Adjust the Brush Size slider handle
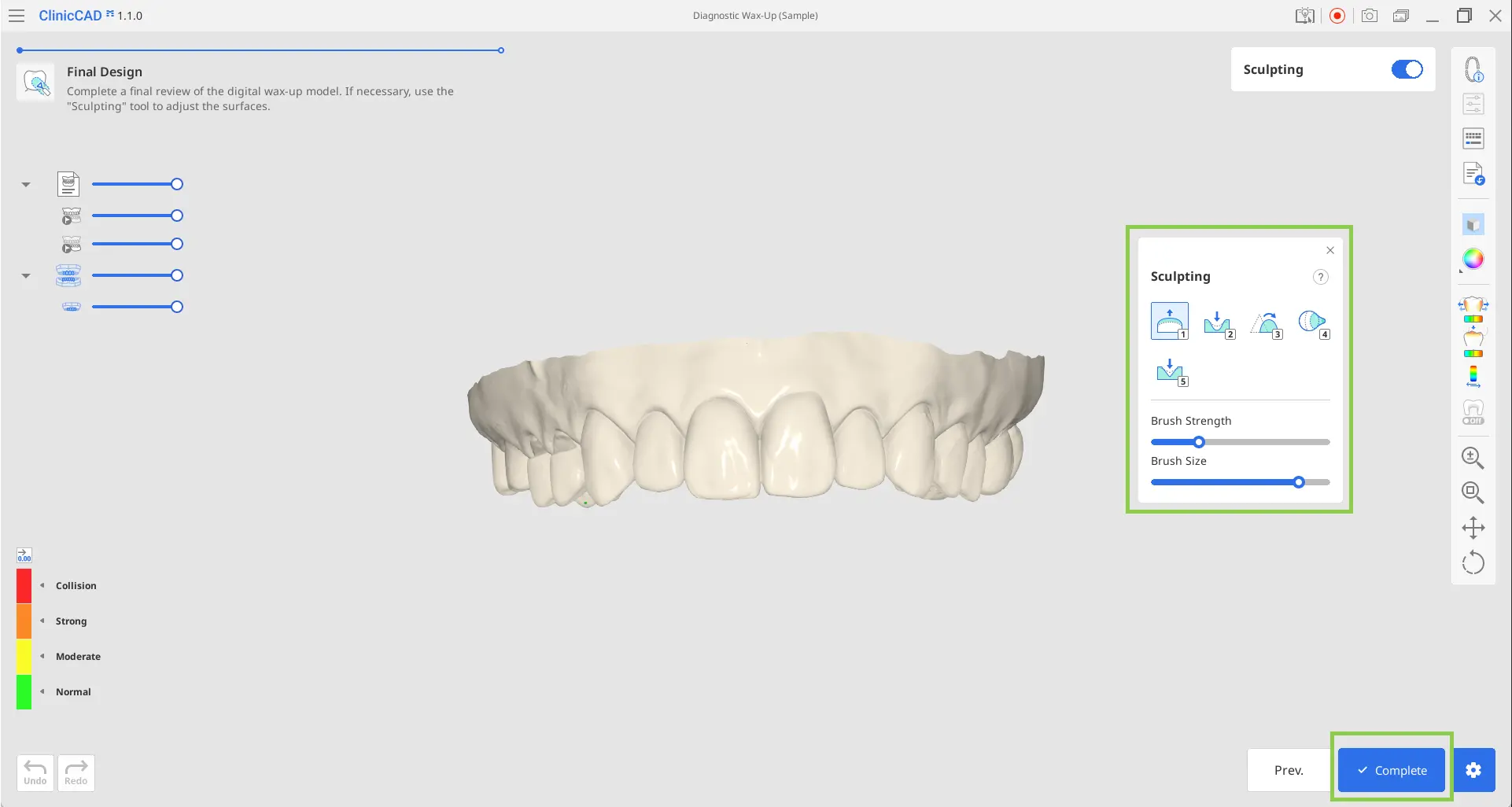The height and width of the screenshot is (807, 1512). (x=1299, y=482)
